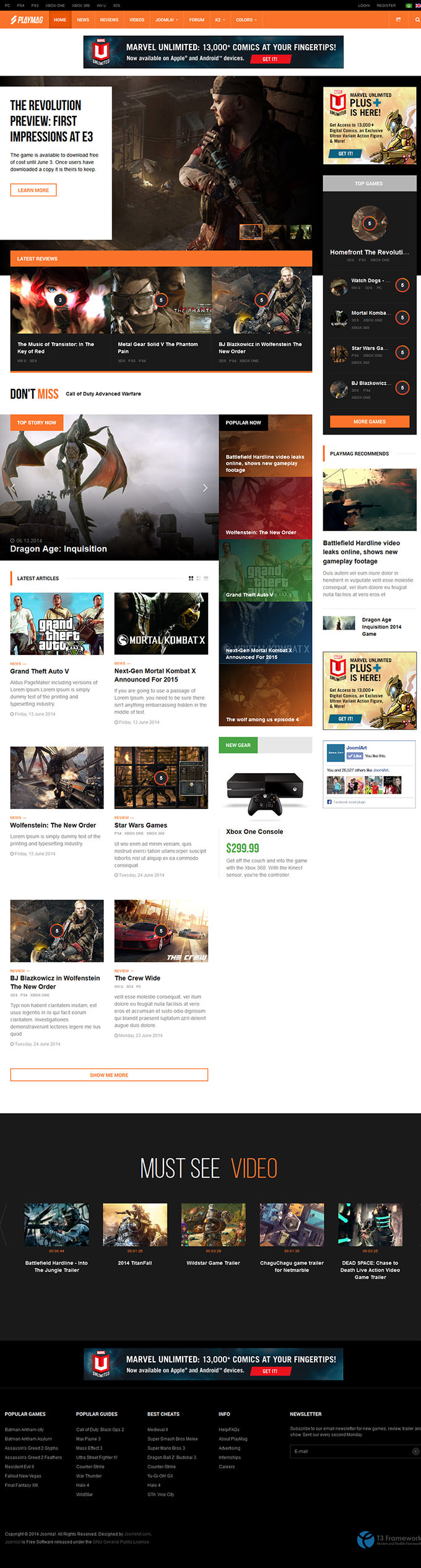The height and width of the screenshot is (1568, 421).
Task: Expand the Joomla! dropdown menu
Action: 167,20
